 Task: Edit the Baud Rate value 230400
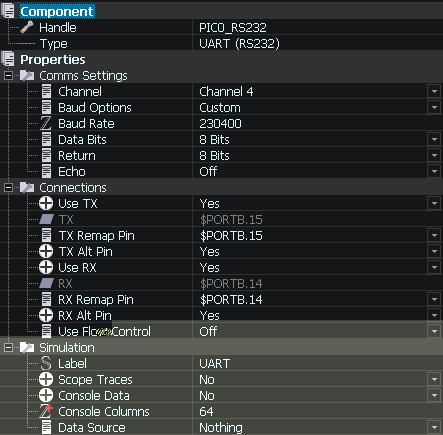(x=220, y=124)
